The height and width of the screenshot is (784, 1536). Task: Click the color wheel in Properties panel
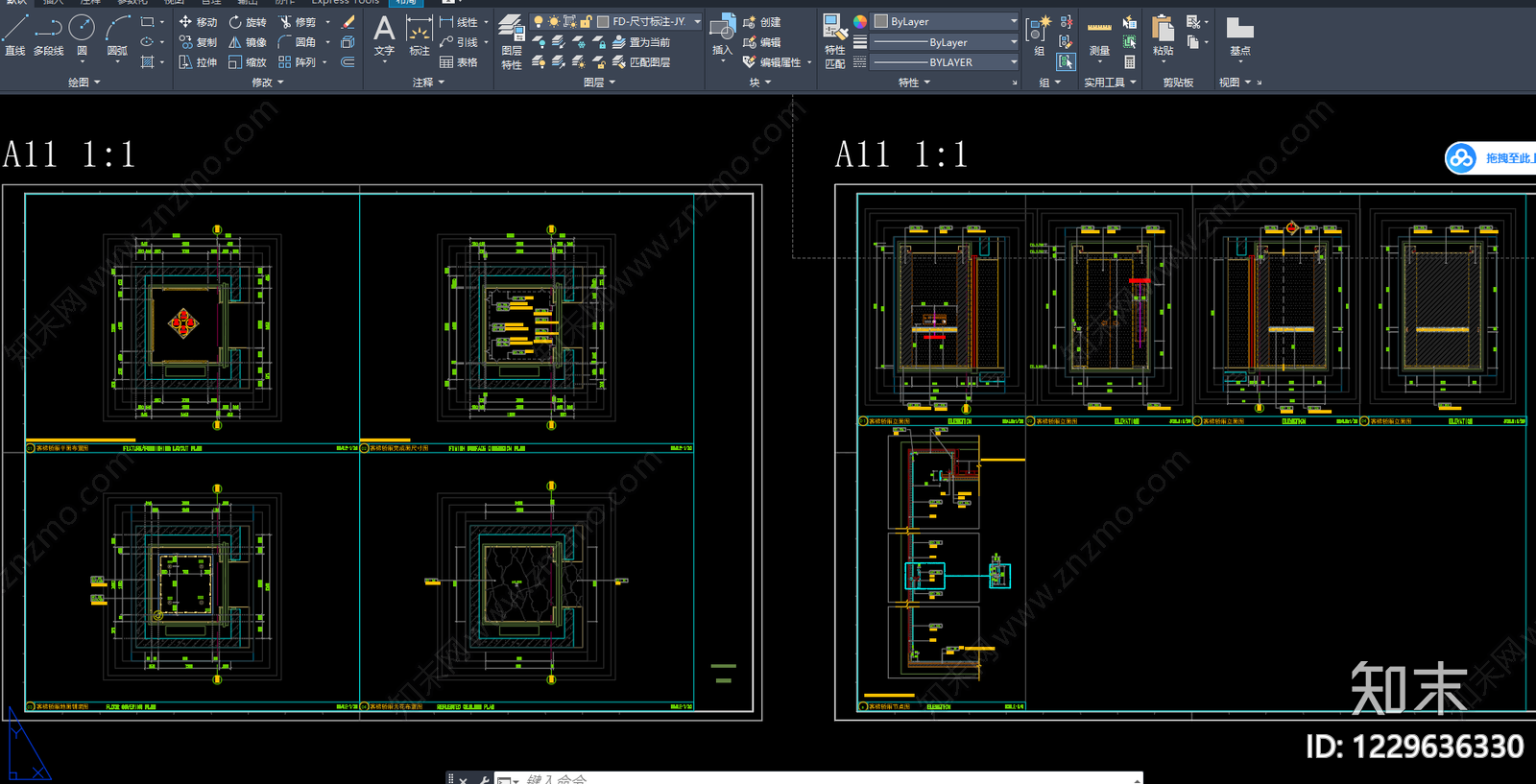pyautogui.click(x=860, y=21)
